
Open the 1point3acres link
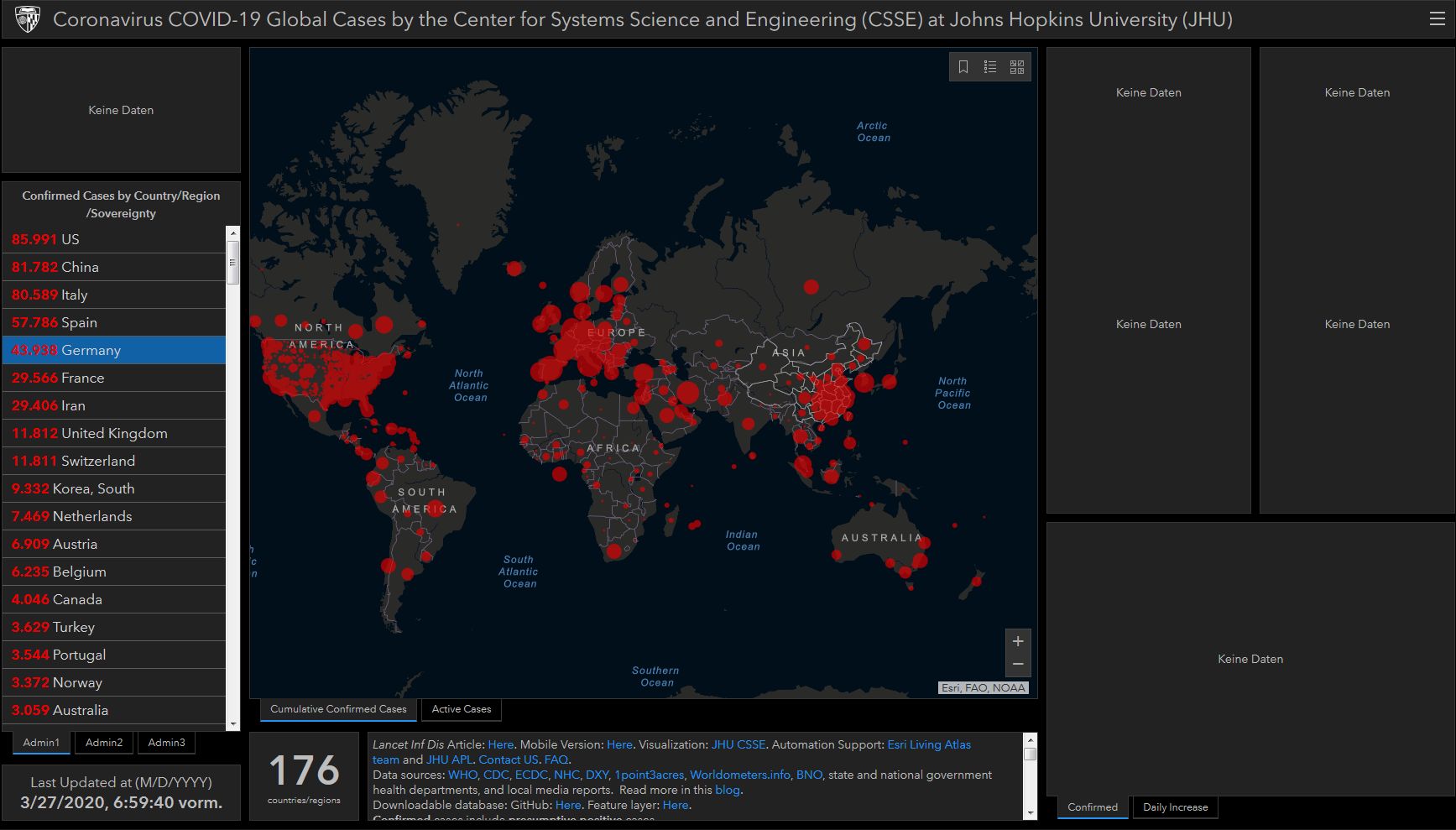click(x=649, y=775)
